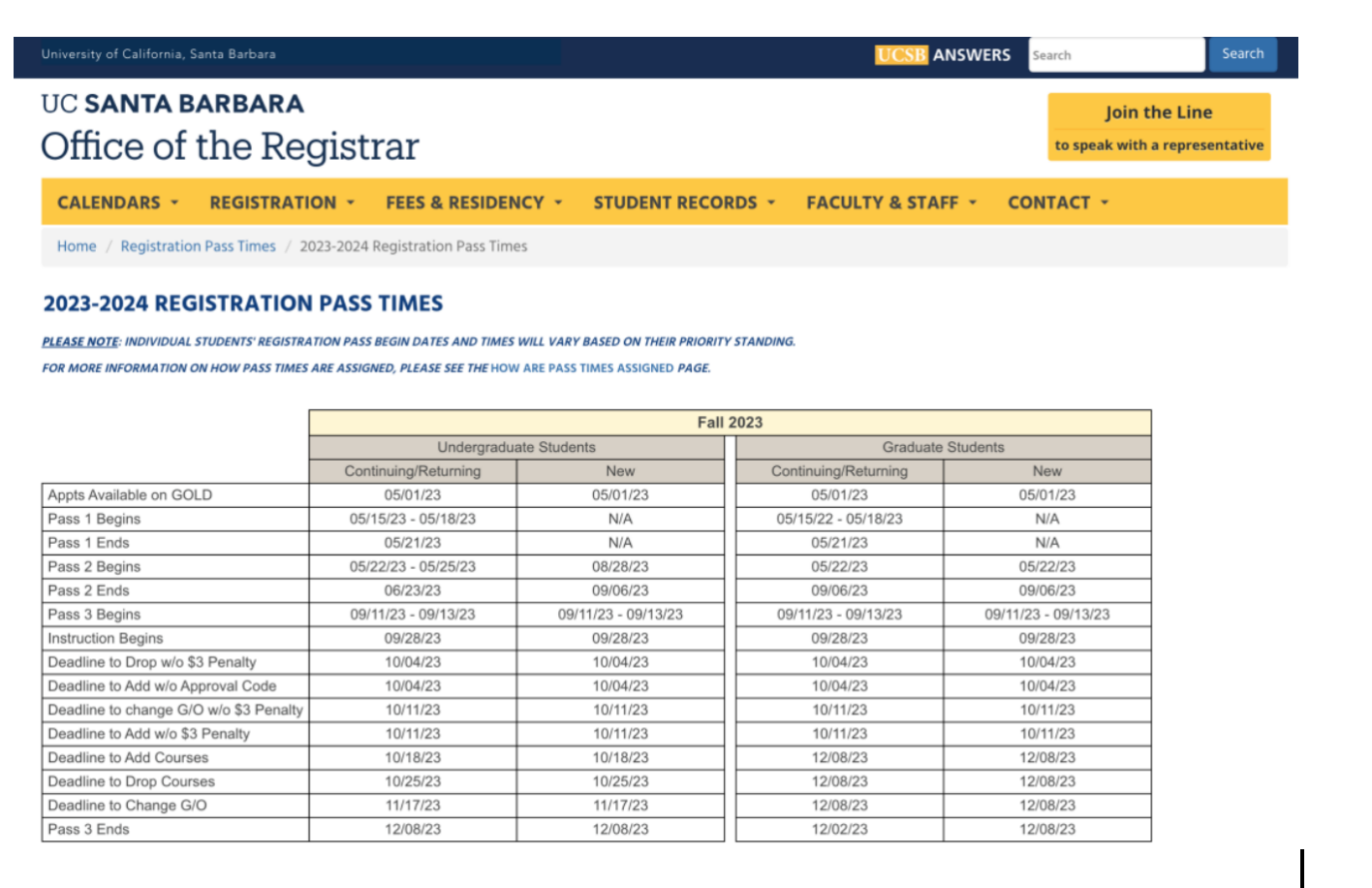Focus the Search input field

1116,55
